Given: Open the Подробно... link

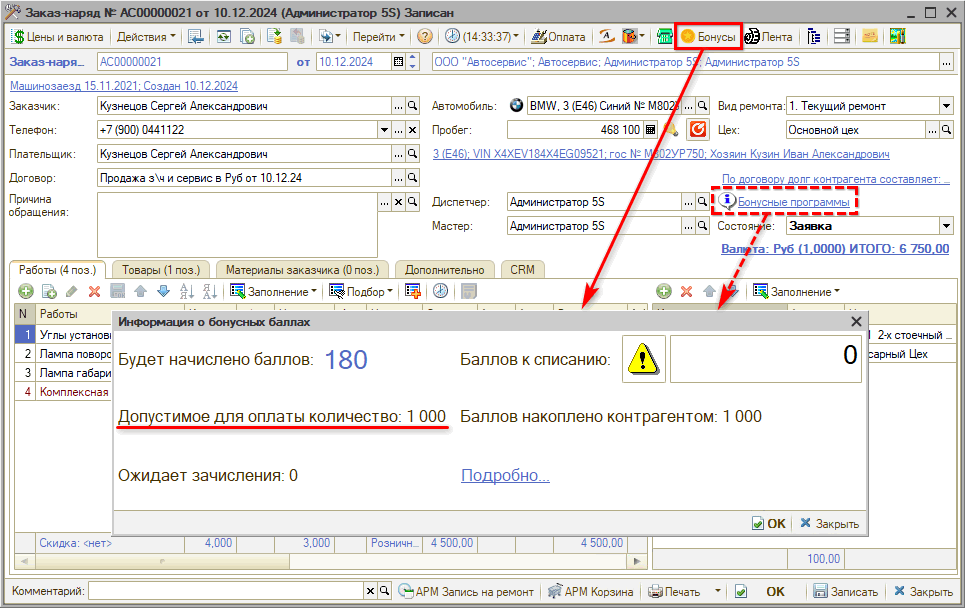Looking at the screenshot, I should point(505,476).
